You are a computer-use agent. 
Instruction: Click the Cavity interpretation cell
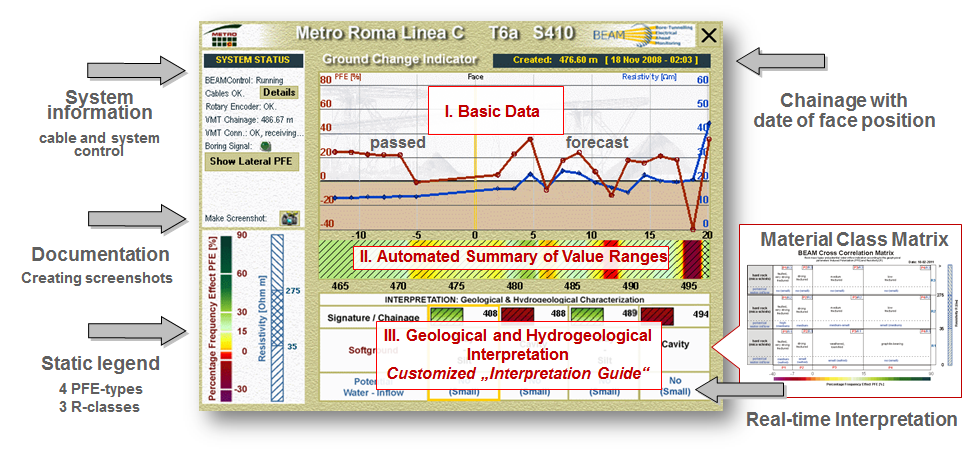tap(674, 343)
